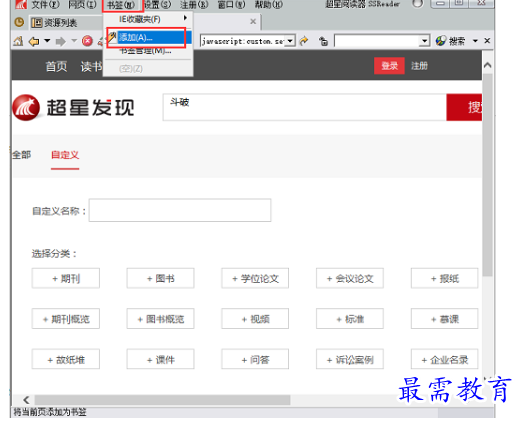Image resolution: width=520 pixels, height=421 pixels.
Task: Click the clock history icon
Action: pos(19,22)
